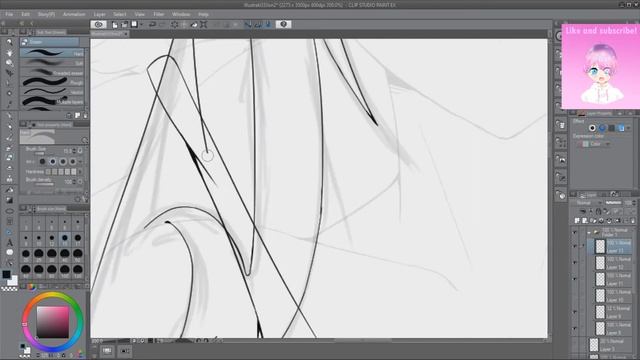Screen dimensions: 640x360
Task: Choose the first anti-aliasing circle option
Action: point(42,162)
